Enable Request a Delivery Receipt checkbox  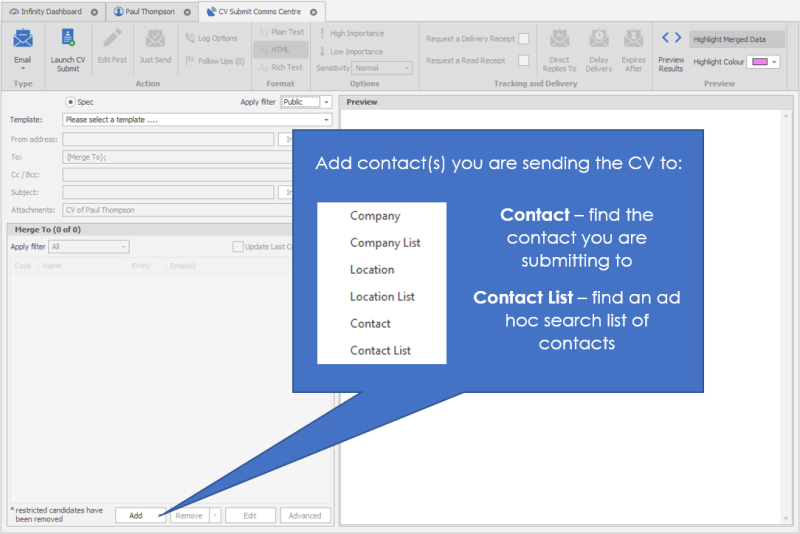tap(523, 39)
